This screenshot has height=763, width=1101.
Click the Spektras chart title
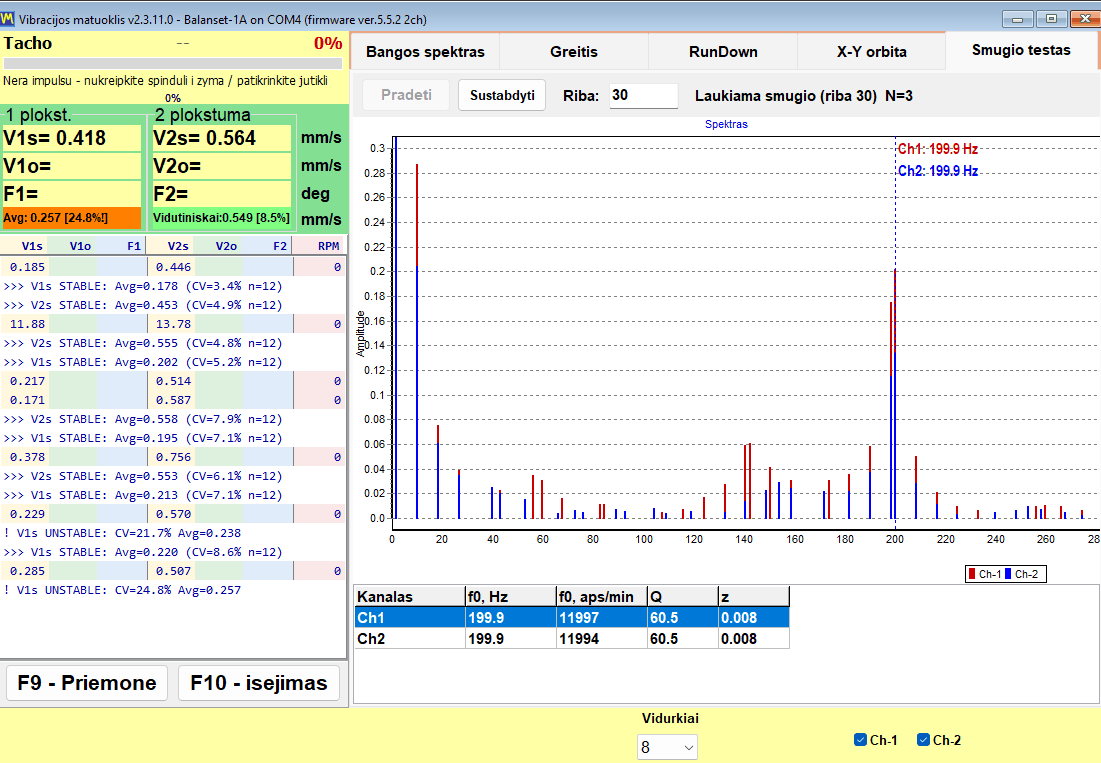pos(726,124)
